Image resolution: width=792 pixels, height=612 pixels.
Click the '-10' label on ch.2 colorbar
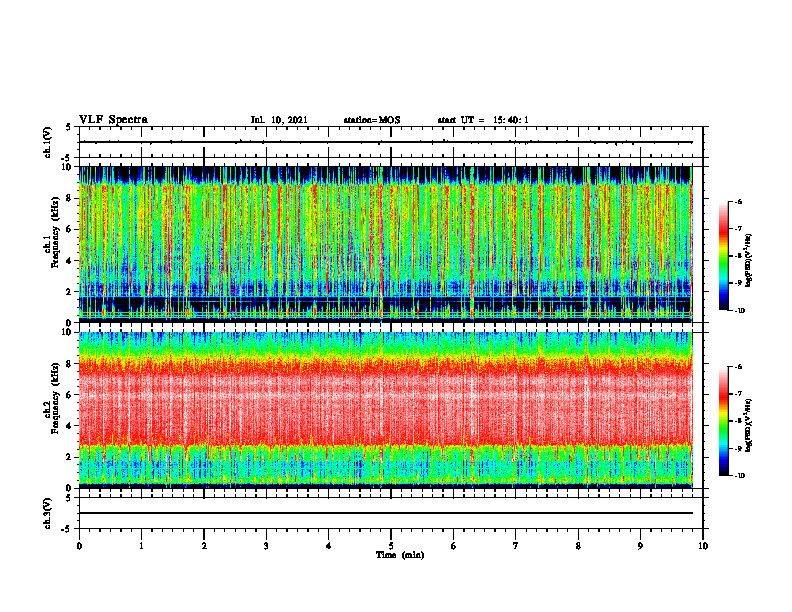click(x=739, y=476)
